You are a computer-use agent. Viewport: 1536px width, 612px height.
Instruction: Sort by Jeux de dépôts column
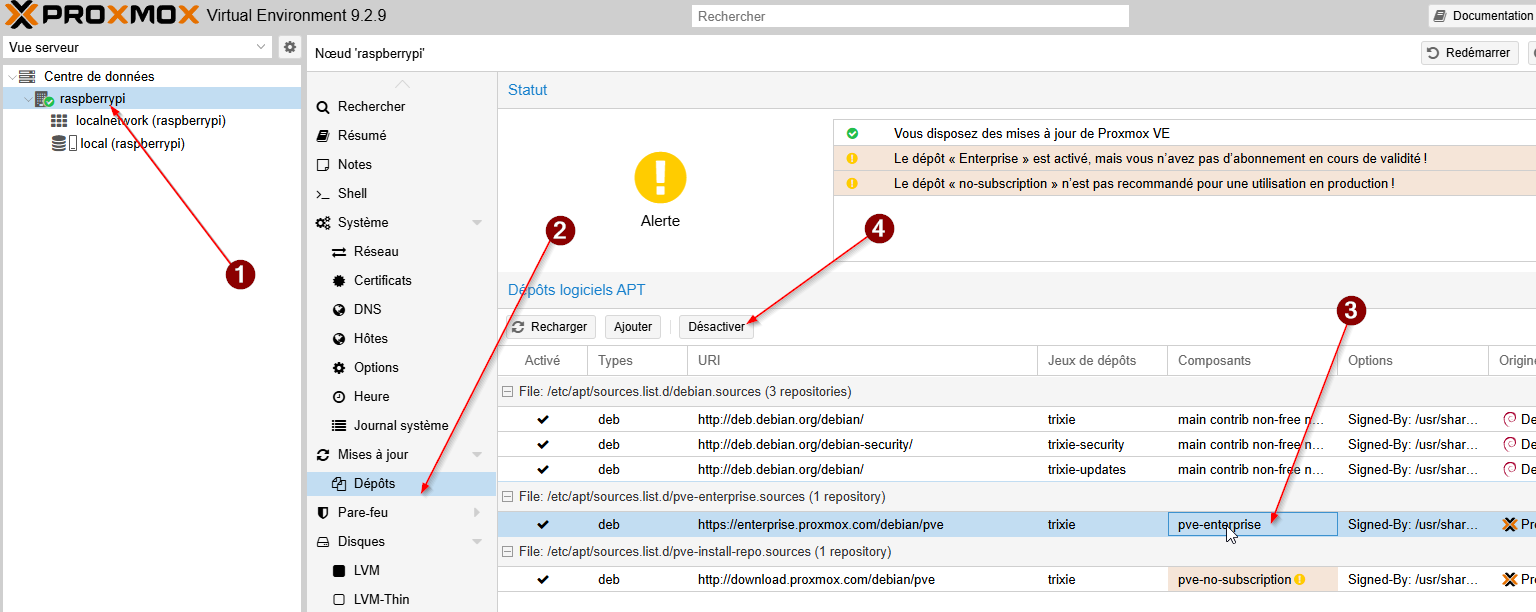[x=1102, y=360]
